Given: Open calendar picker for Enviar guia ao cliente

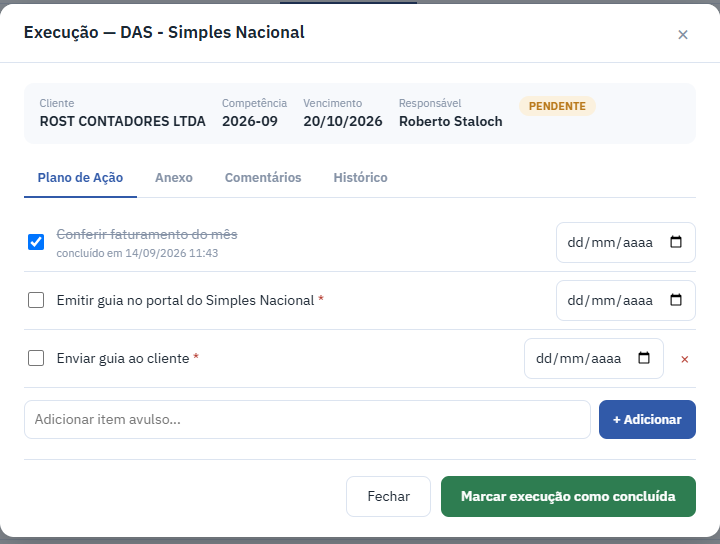Looking at the screenshot, I should point(644,358).
